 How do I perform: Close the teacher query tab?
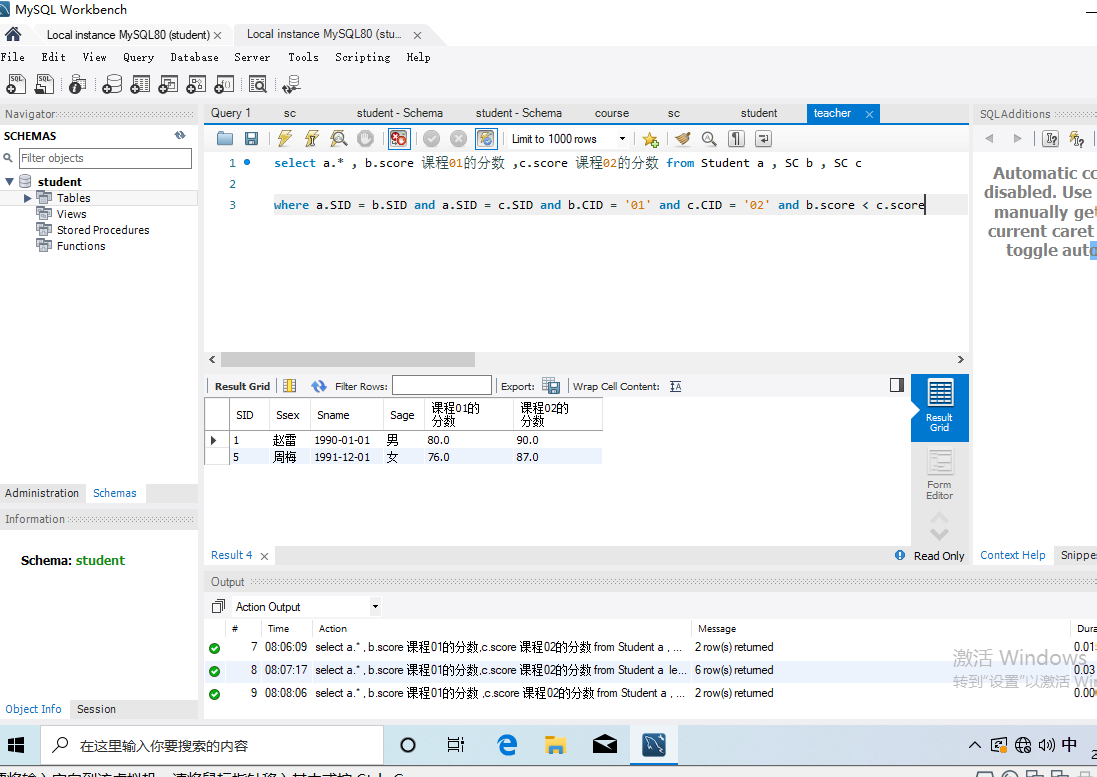pyautogui.click(x=869, y=114)
